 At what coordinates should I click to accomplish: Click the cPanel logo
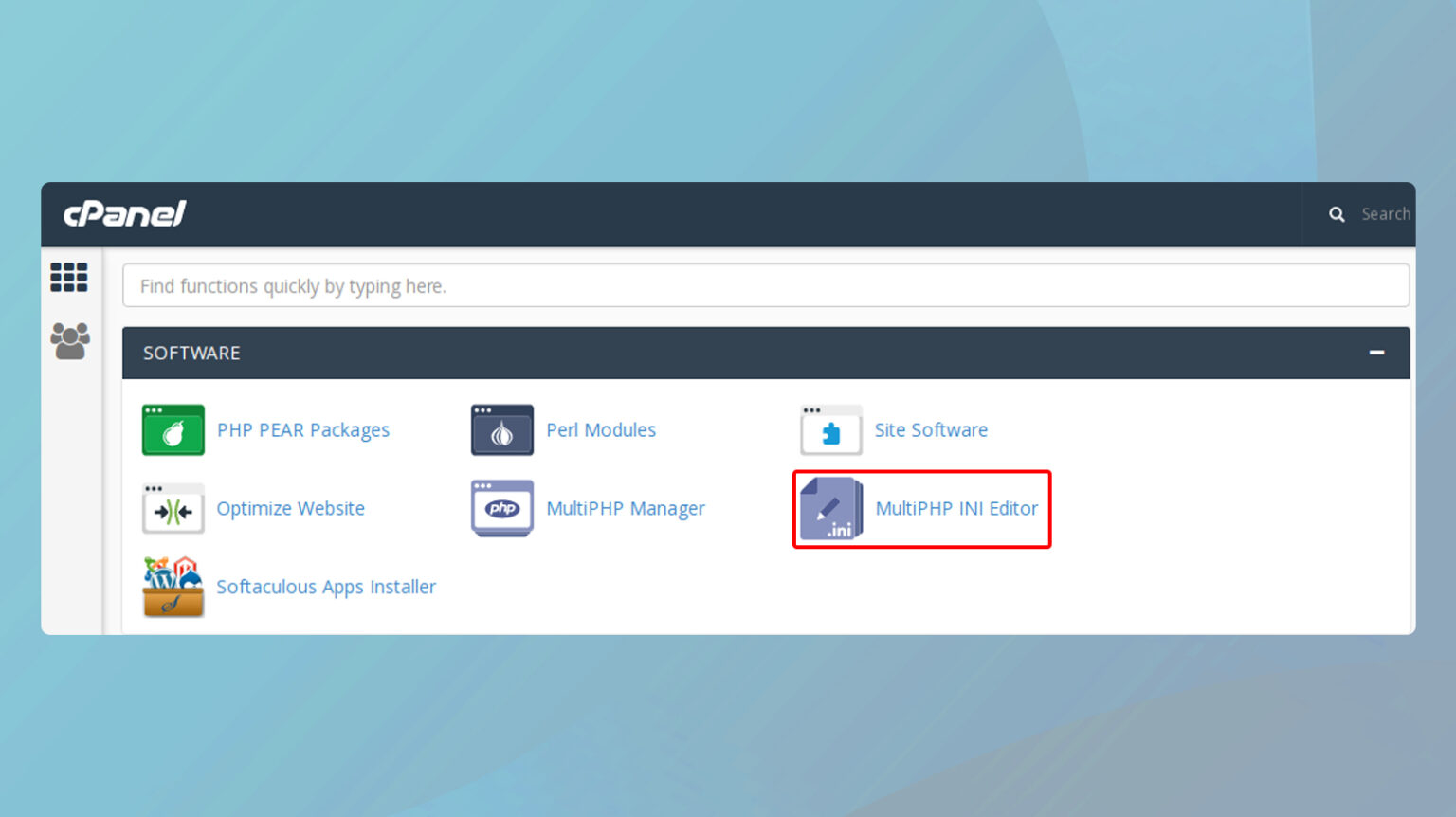pos(125,213)
